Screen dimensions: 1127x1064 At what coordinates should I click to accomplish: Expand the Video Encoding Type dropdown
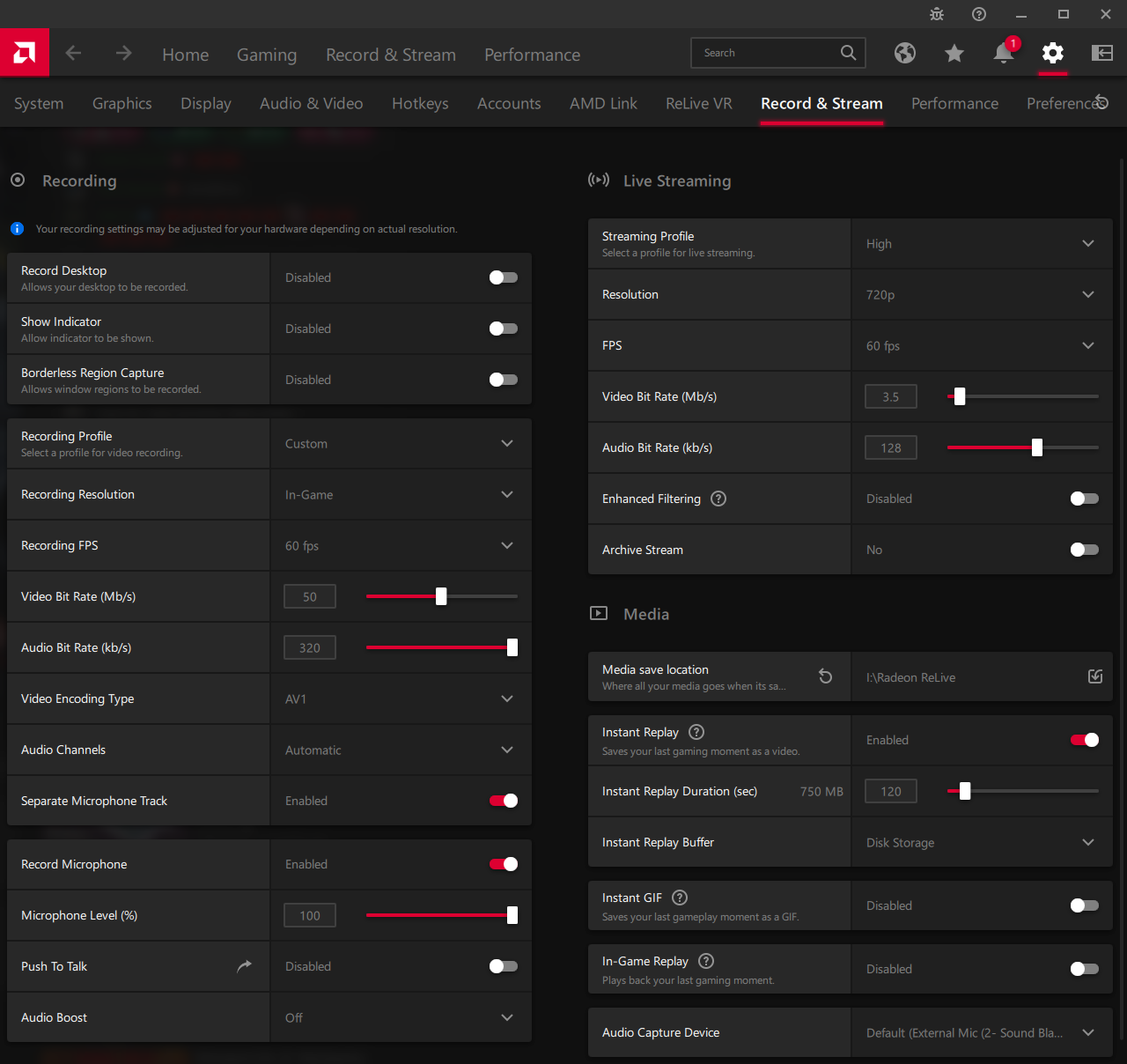[401, 698]
